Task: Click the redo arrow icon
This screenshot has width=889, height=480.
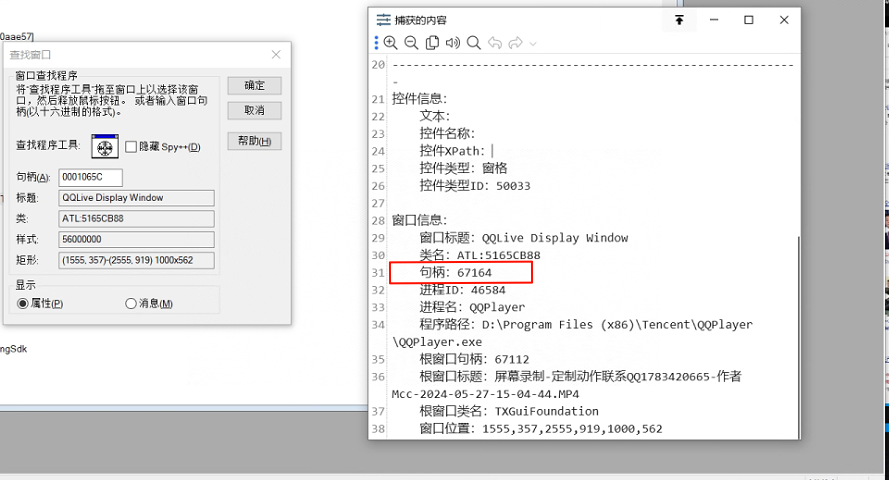Action: (x=515, y=43)
